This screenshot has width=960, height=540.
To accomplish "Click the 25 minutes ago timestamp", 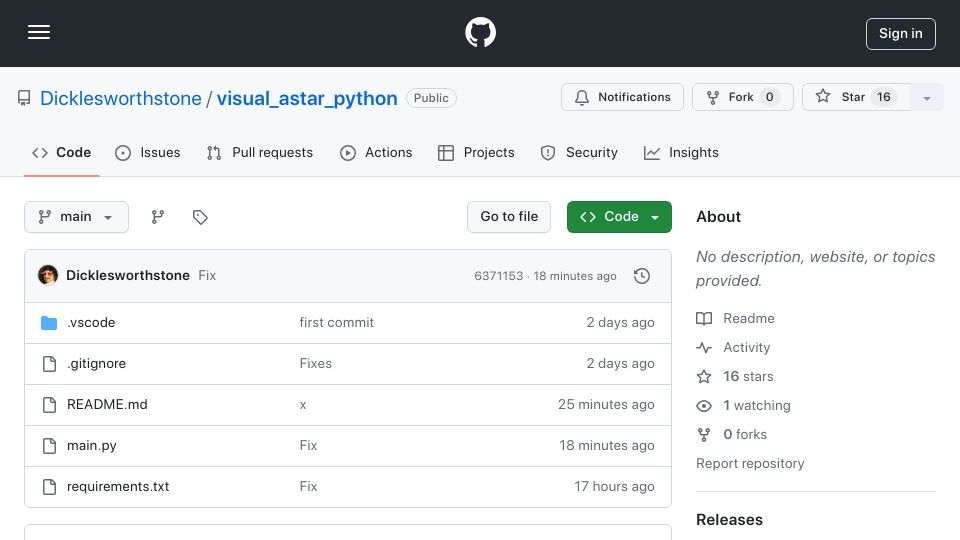I will [606, 405].
